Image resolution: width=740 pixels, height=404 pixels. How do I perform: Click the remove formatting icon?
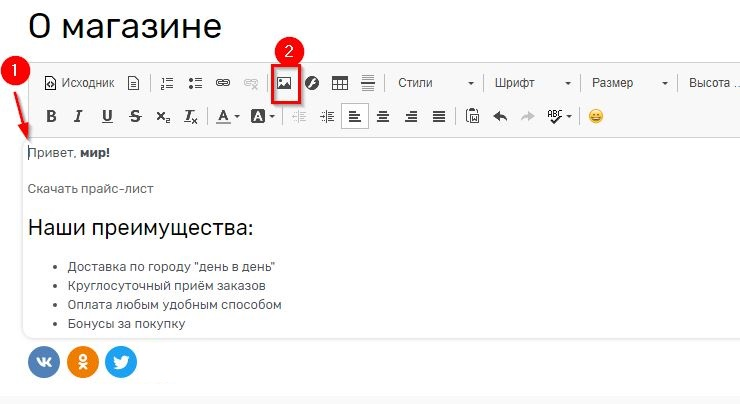click(191, 116)
